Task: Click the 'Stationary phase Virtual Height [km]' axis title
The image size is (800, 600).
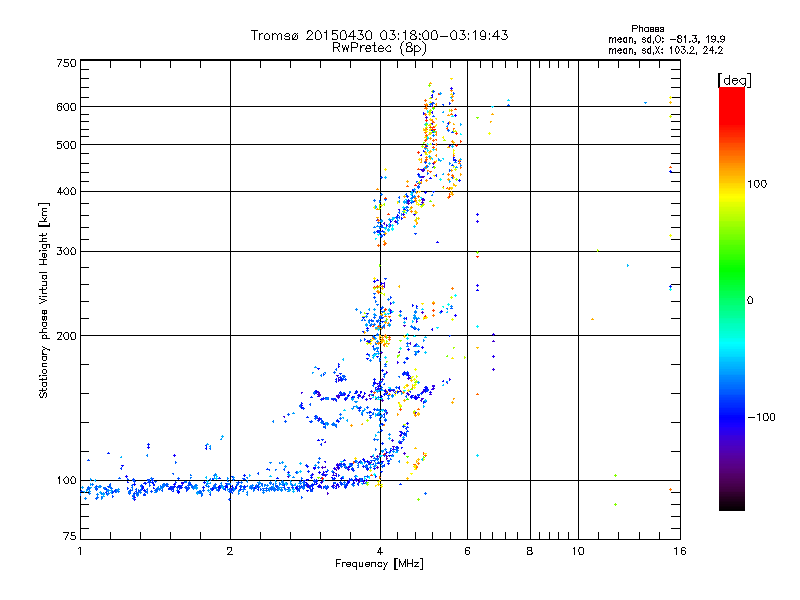Action: point(44,300)
